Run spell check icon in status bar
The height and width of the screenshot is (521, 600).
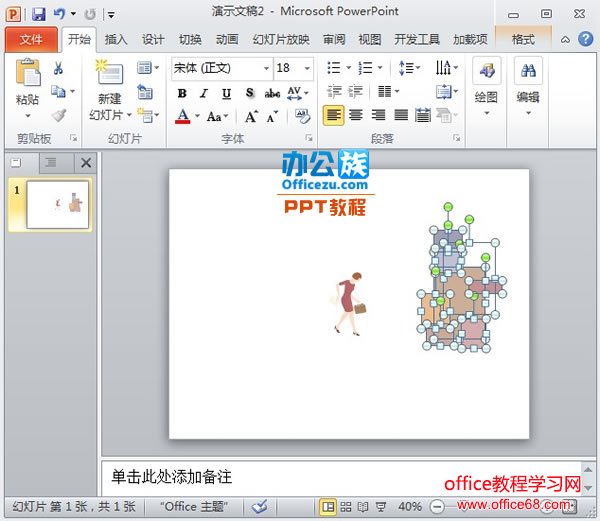click(259, 506)
